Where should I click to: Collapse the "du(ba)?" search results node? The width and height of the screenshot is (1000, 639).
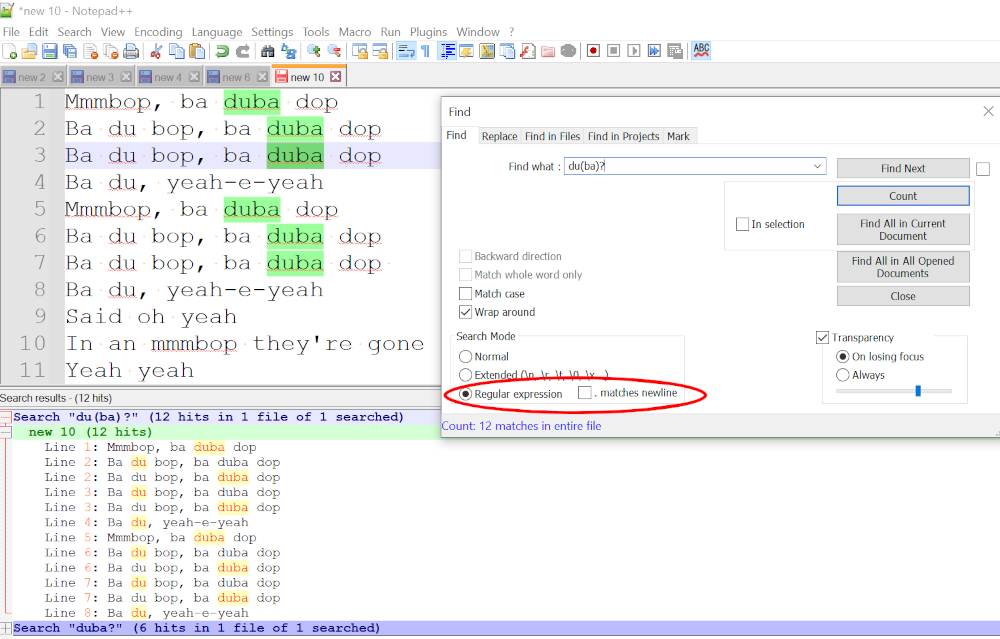coord(6,417)
